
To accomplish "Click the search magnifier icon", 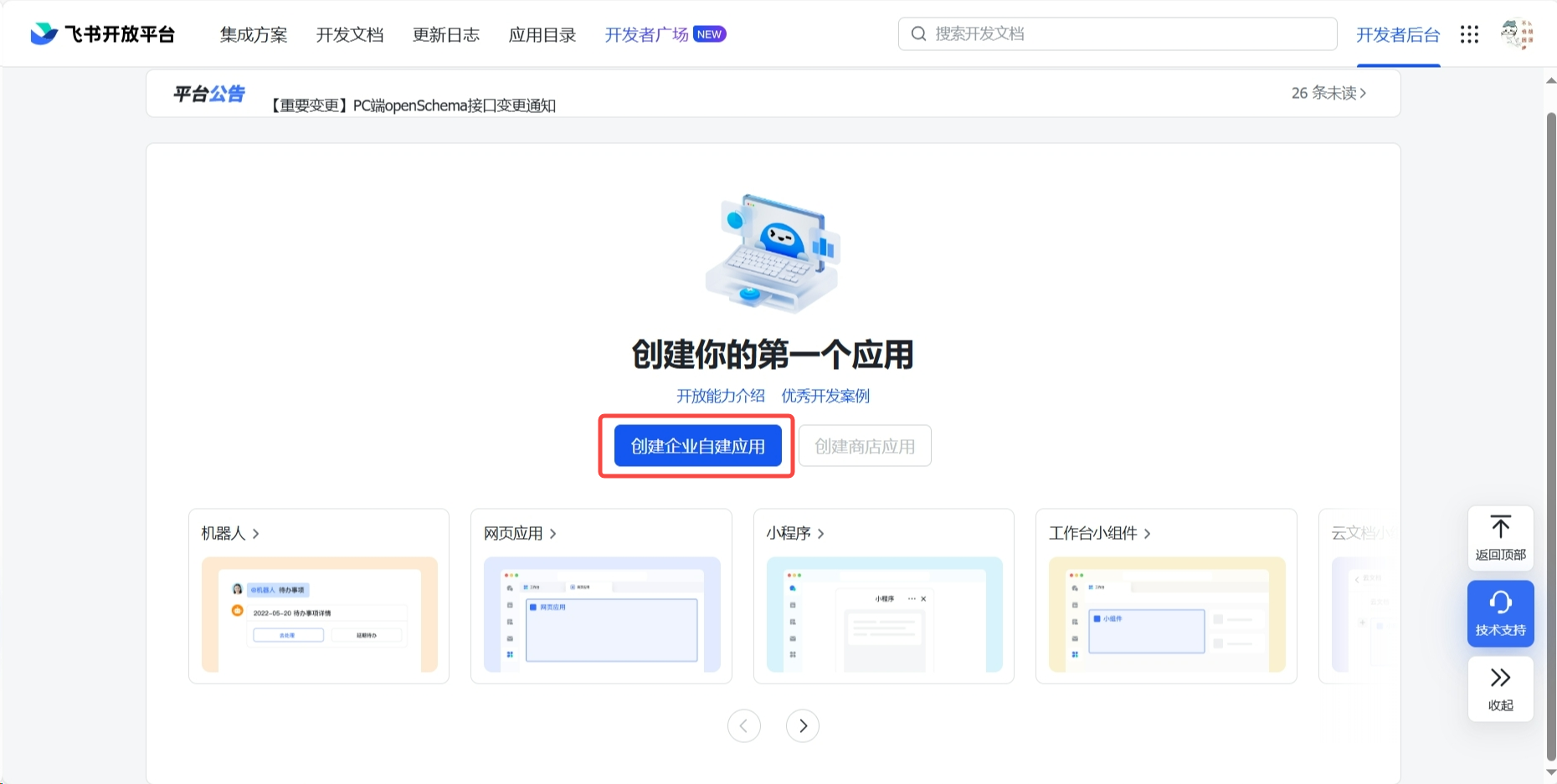I will [918, 33].
